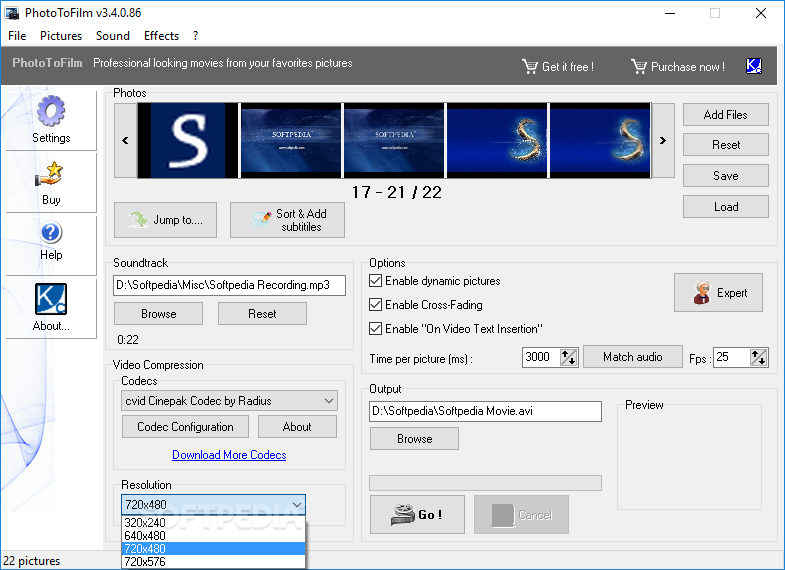Viewport: 785px width, 570px height.
Task: Select first photo thumbnail with S
Action: tap(188, 141)
